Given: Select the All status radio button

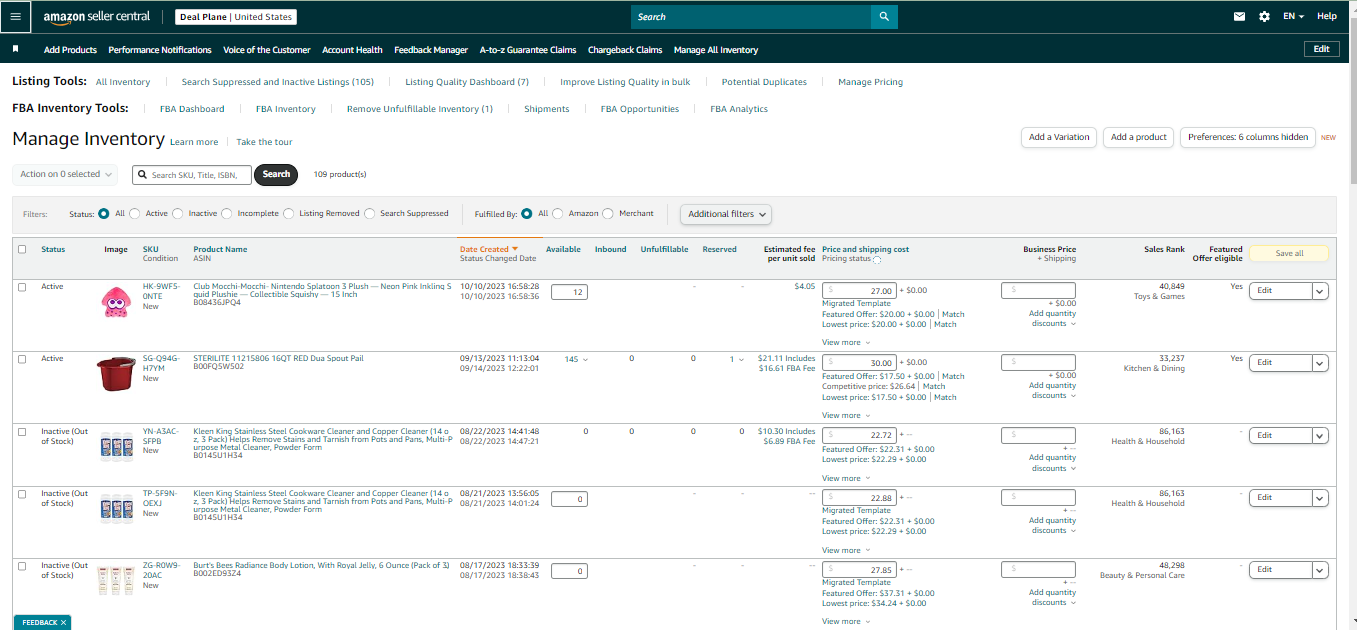Looking at the screenshot, I should [x=104, y=214].
